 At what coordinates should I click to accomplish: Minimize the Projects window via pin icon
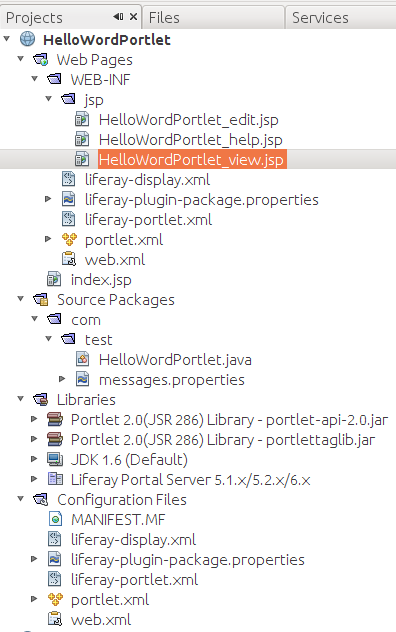click(118, 17)
